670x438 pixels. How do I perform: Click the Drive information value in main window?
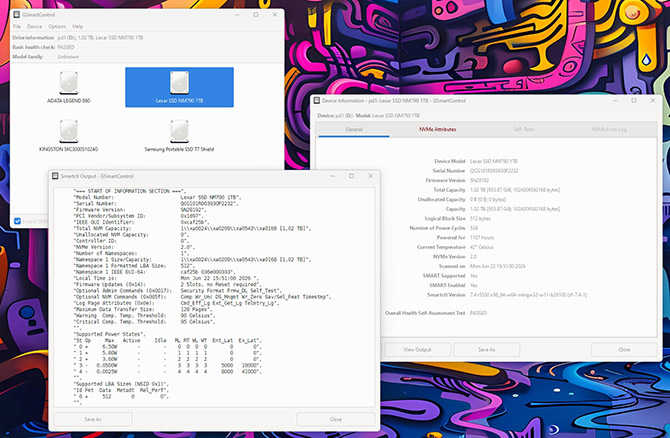tap(100, 38)
